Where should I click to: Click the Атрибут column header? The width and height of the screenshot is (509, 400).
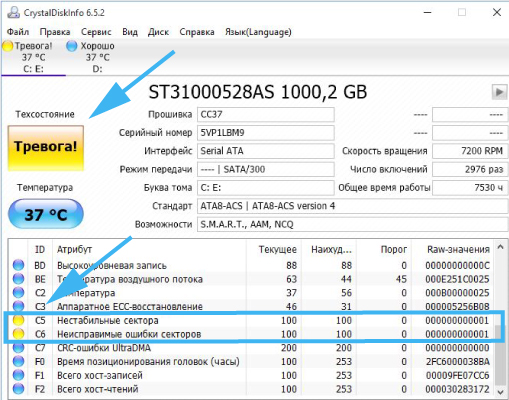(x=149, y=249)
